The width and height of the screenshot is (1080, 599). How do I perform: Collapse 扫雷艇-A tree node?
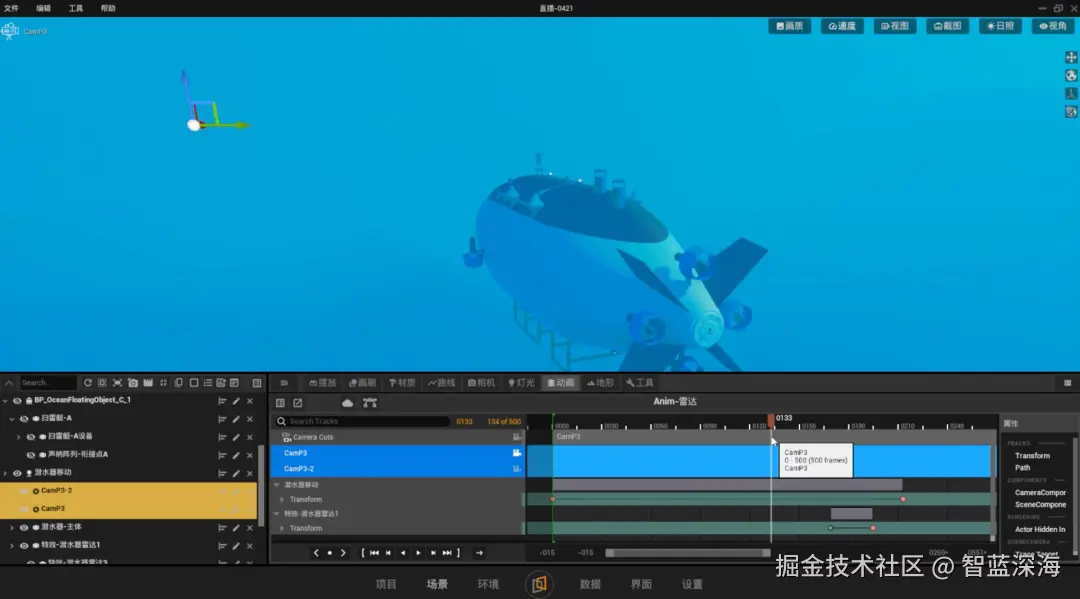point(12,419)
